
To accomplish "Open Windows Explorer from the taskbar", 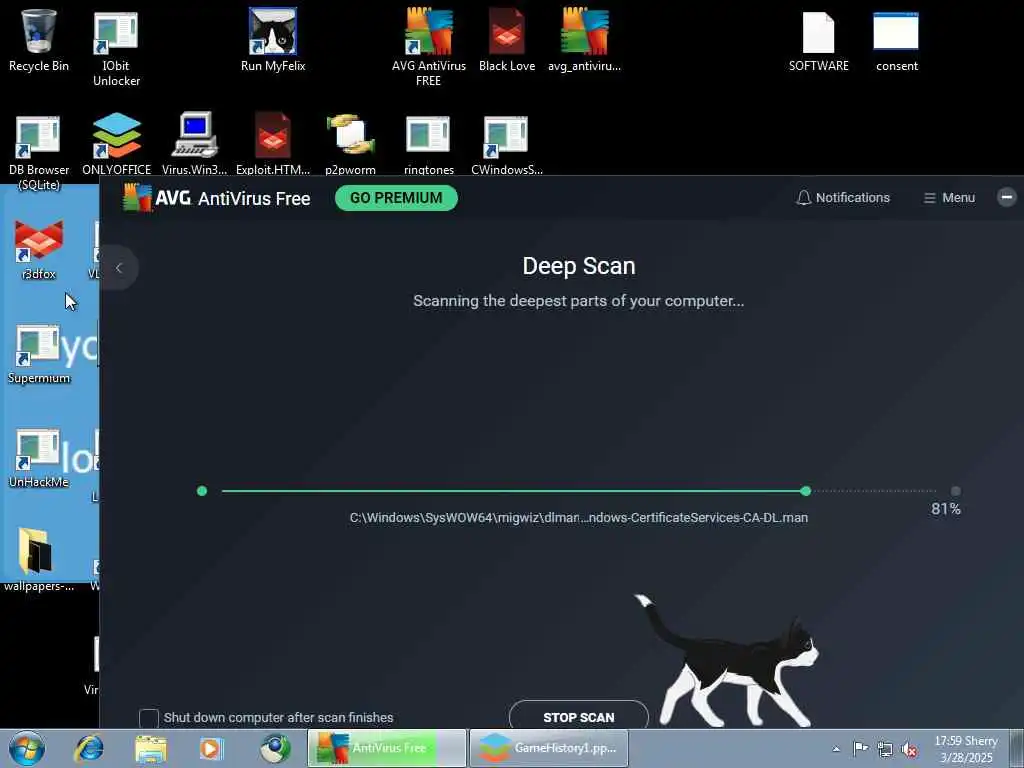I will coord(151,748).
